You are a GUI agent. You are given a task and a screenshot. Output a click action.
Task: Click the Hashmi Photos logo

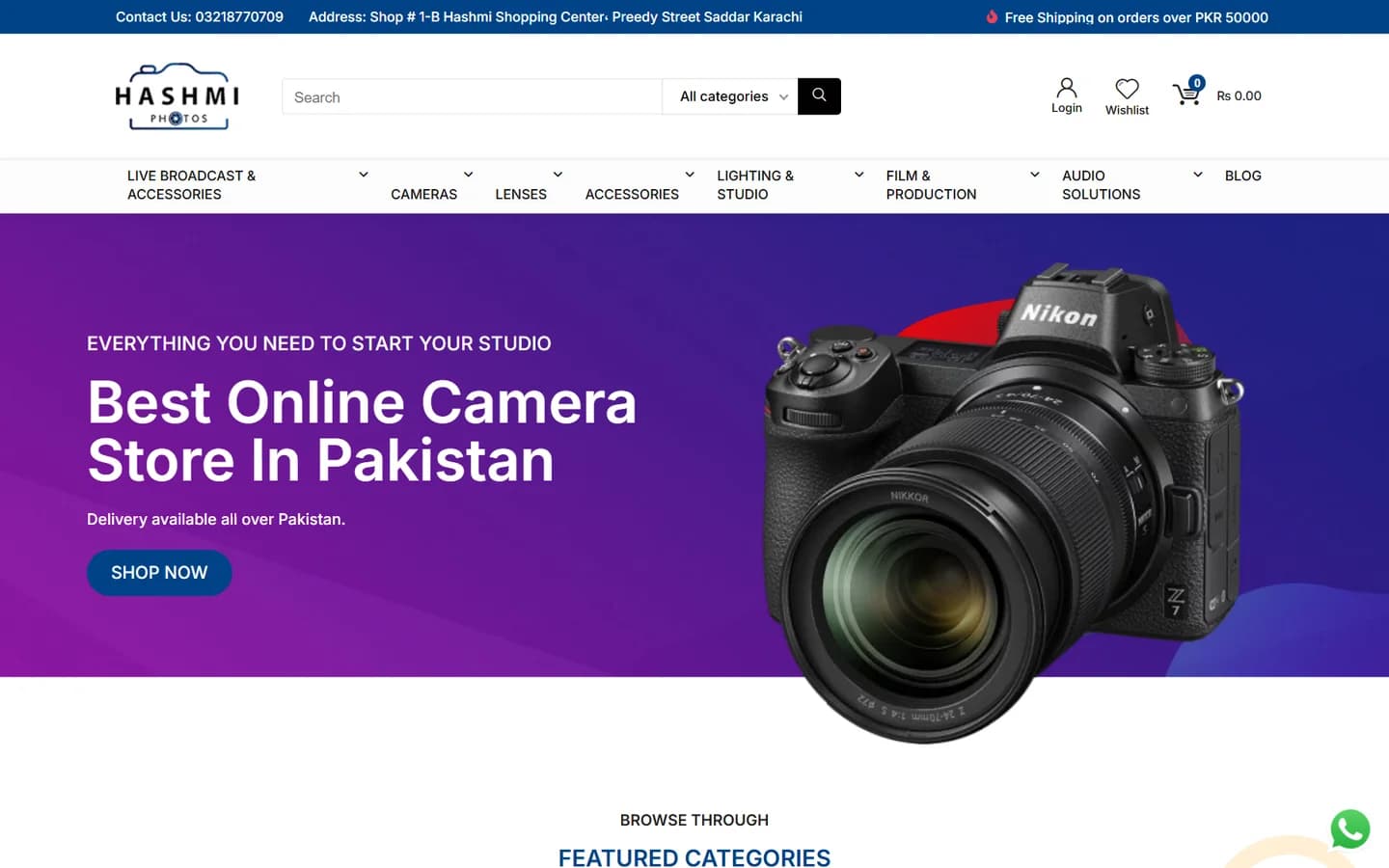177,96
